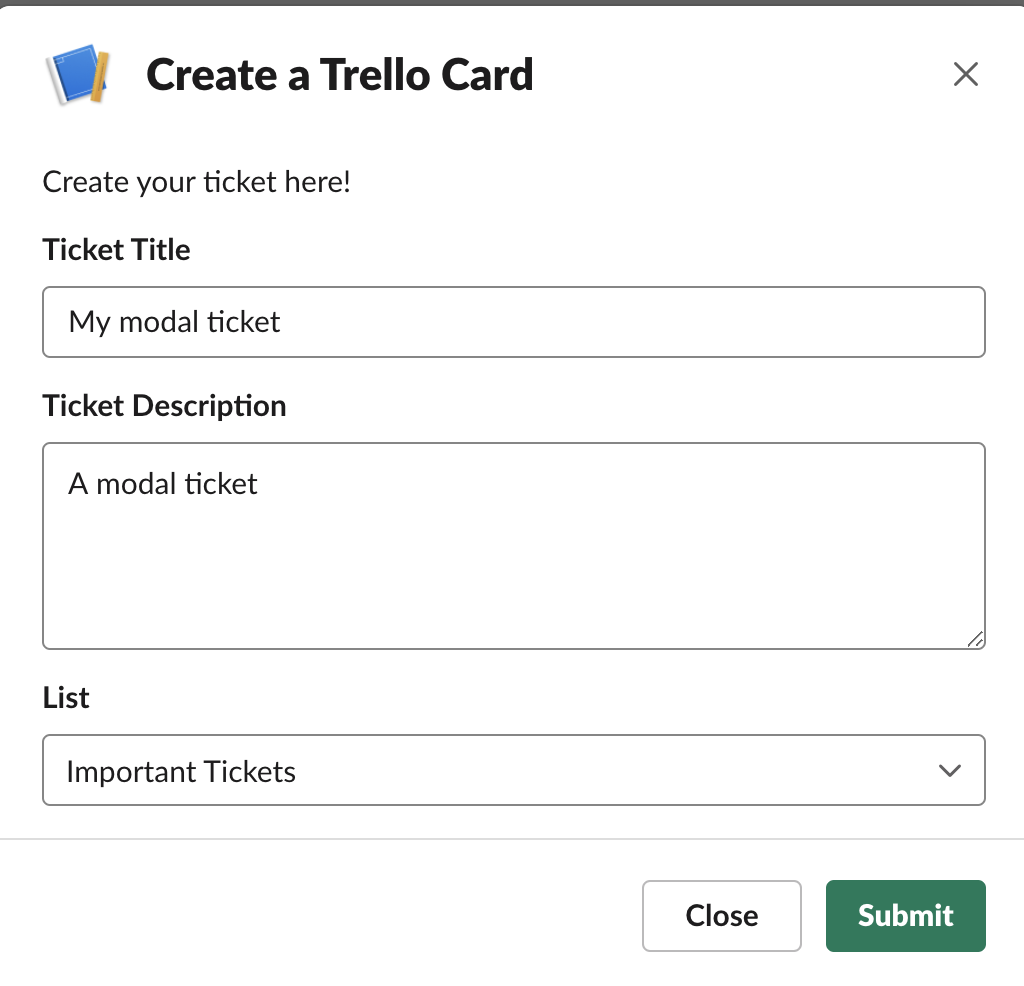The width and height of the screenshot is (1024, 986).
Task: Click the Ticket Title label
Action: pyautogui.click(x=116, y=250)
